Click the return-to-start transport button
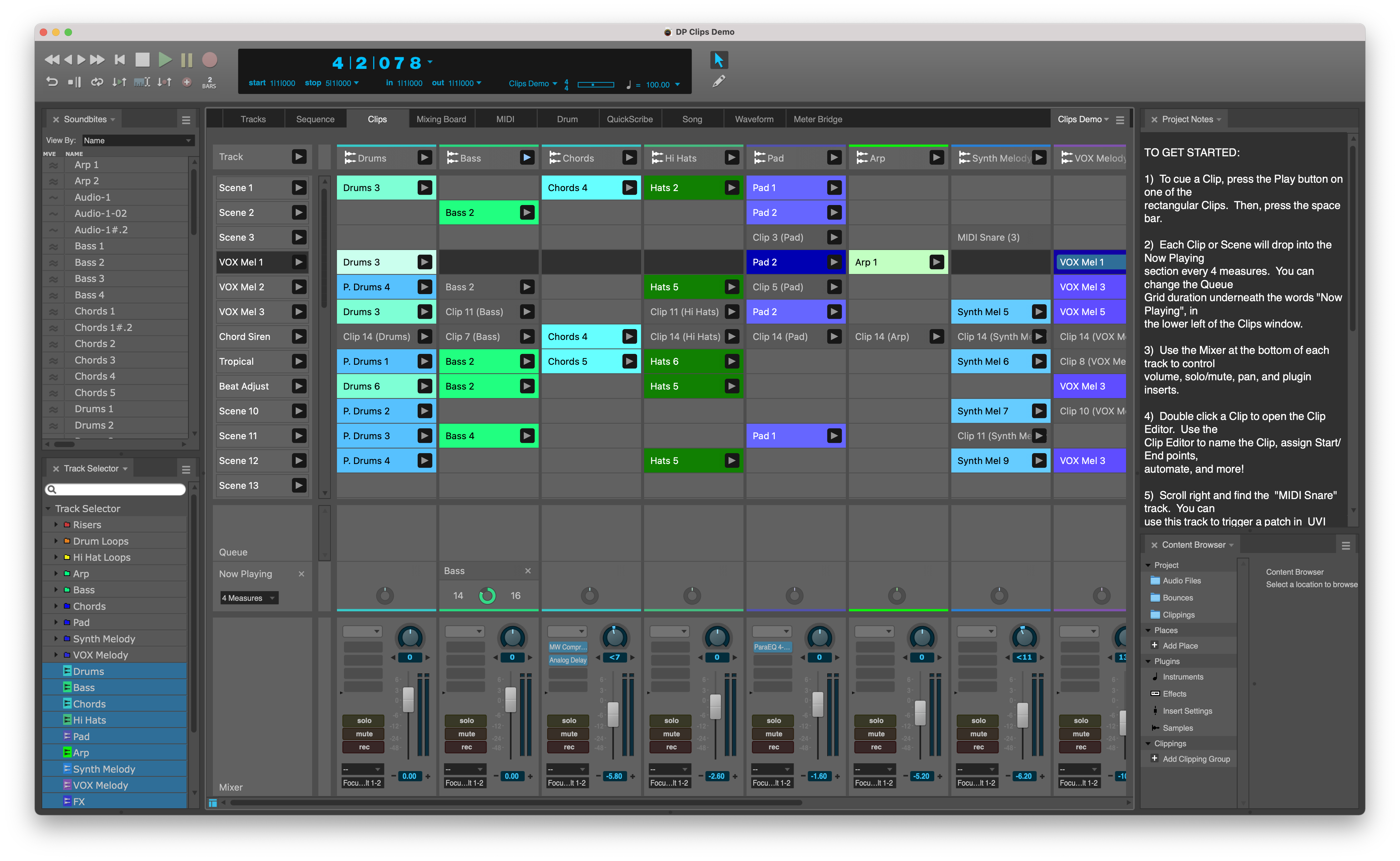The width and height of the screenshot is (1400, 861). point(119,59)
